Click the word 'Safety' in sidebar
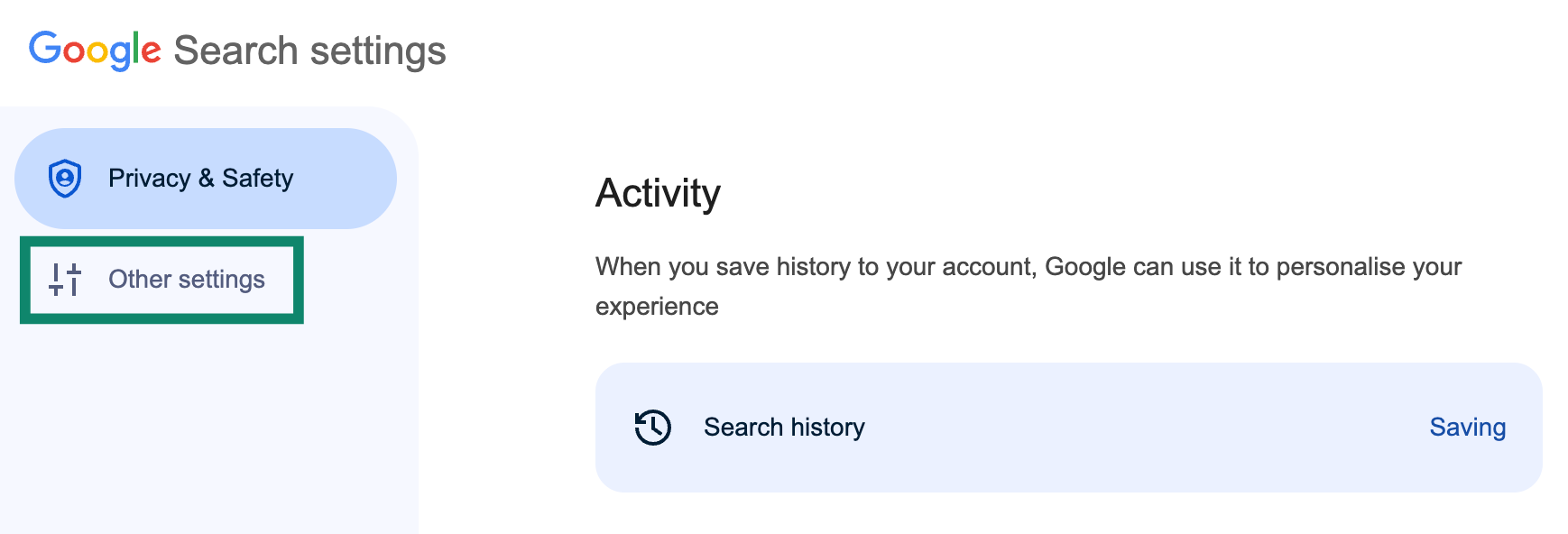 (x=258, y=179)
